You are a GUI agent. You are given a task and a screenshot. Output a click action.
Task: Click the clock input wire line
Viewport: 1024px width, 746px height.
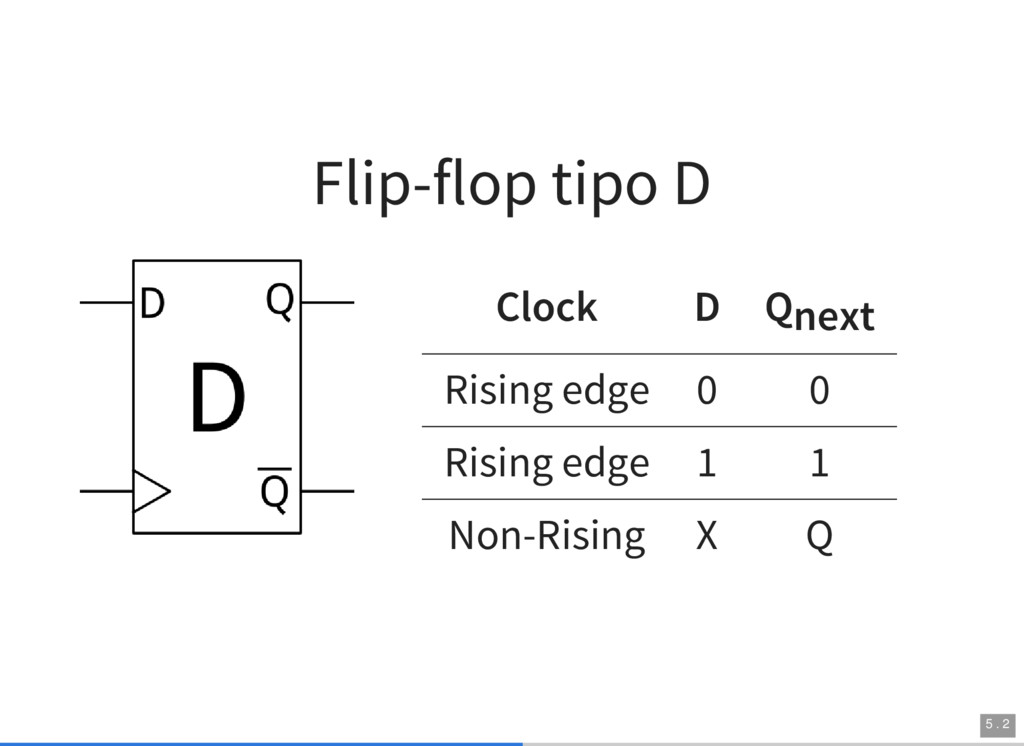(x=106, y=491)
